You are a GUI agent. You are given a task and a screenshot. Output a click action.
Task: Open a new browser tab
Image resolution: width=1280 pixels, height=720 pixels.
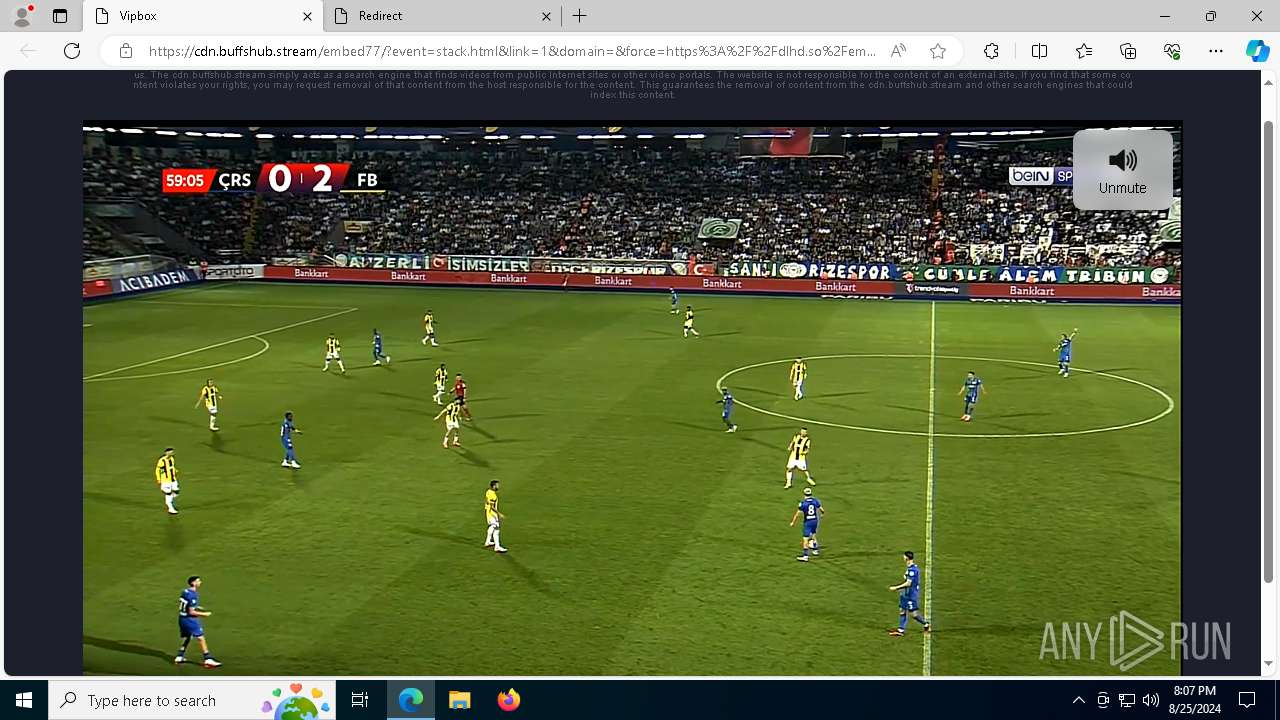click(x=580, y=16)
